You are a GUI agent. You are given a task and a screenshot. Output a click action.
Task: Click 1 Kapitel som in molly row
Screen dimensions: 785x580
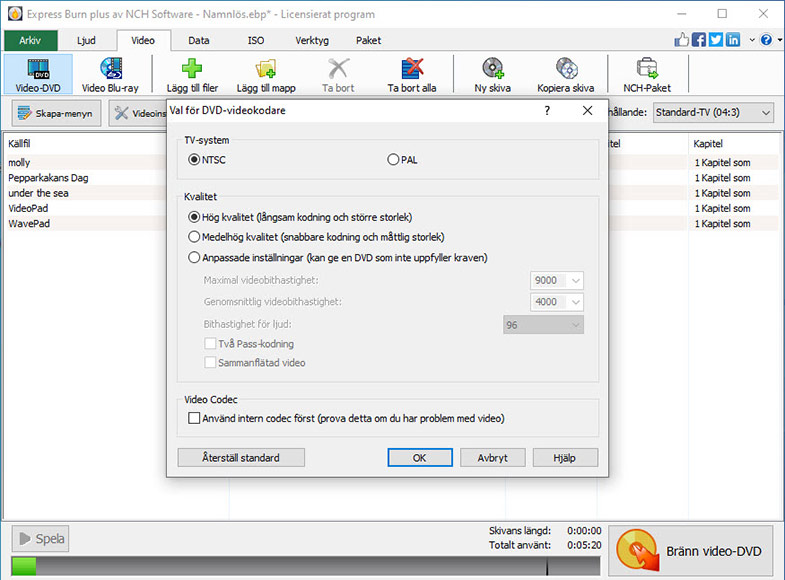(x=722, y=163)
